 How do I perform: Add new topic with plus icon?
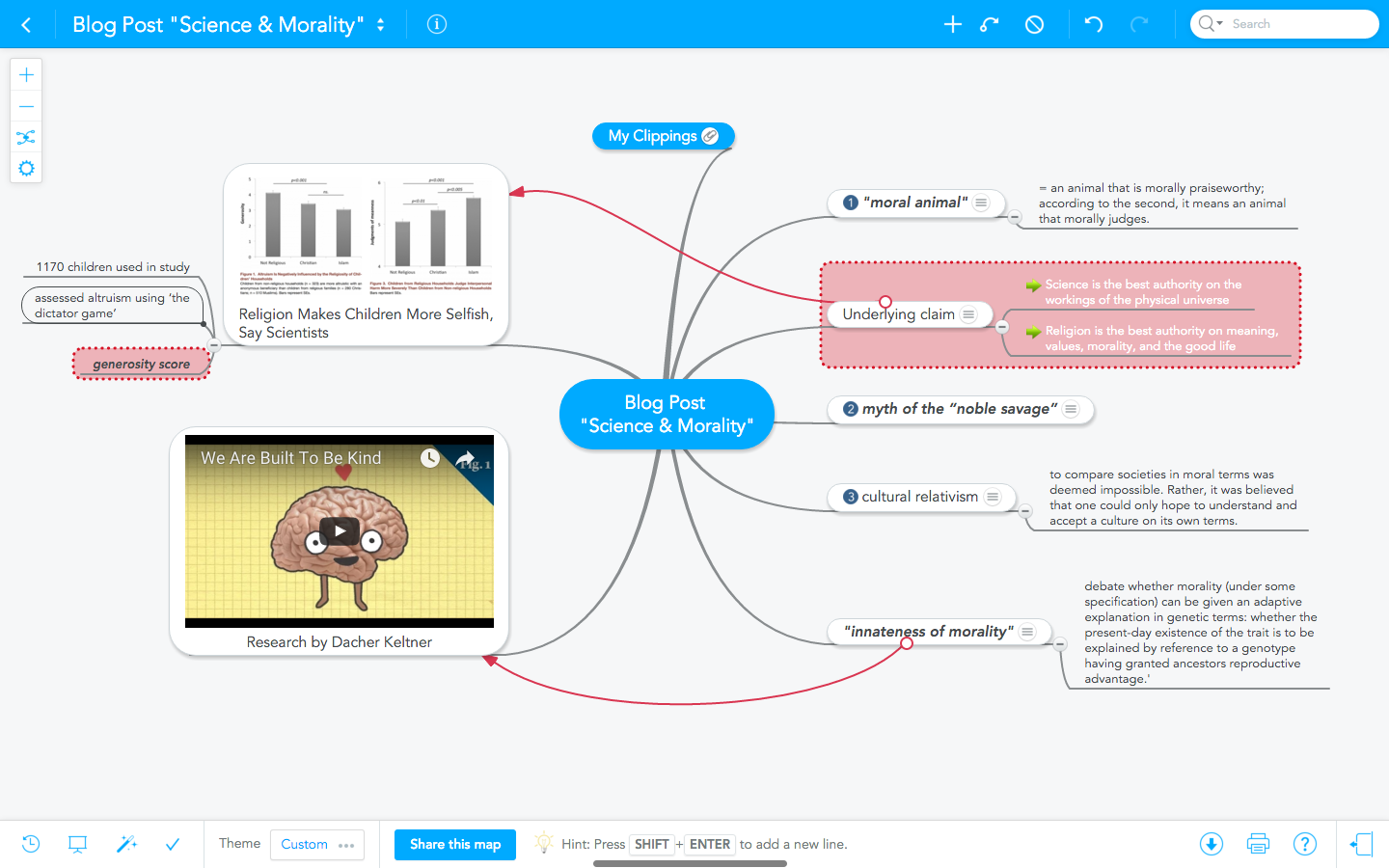pyautogui.click(x=953, y=24)
